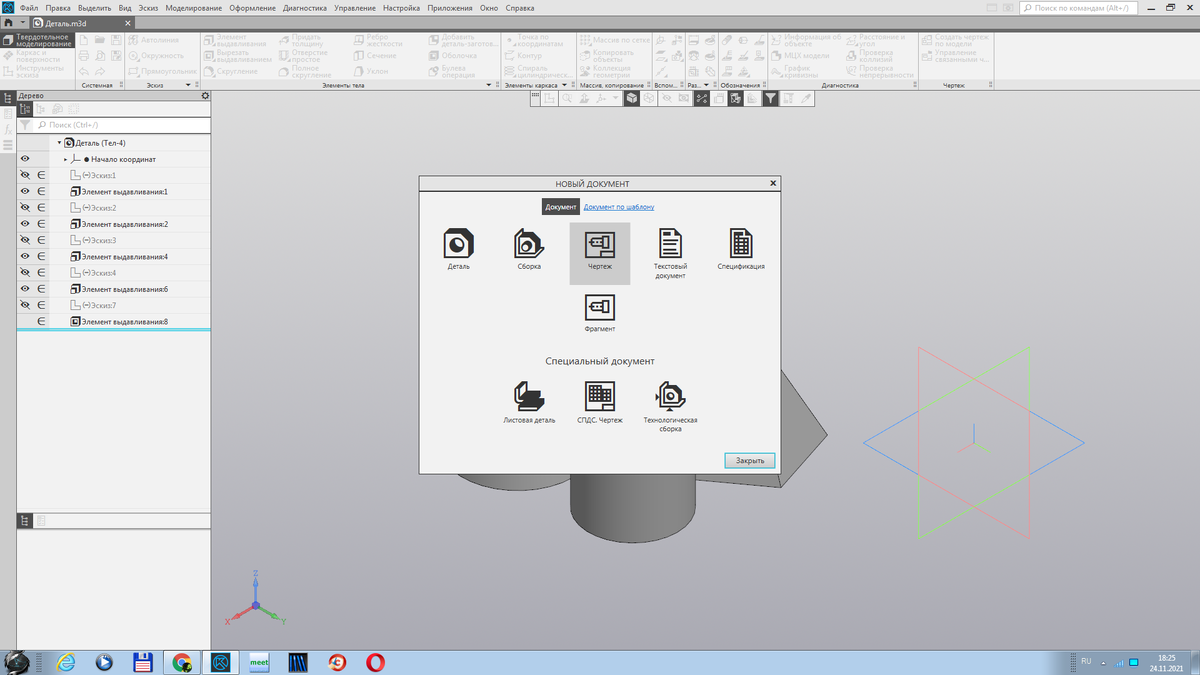
Task: Select the variables fx sidebar icon
Action: (x=8, y=128)
